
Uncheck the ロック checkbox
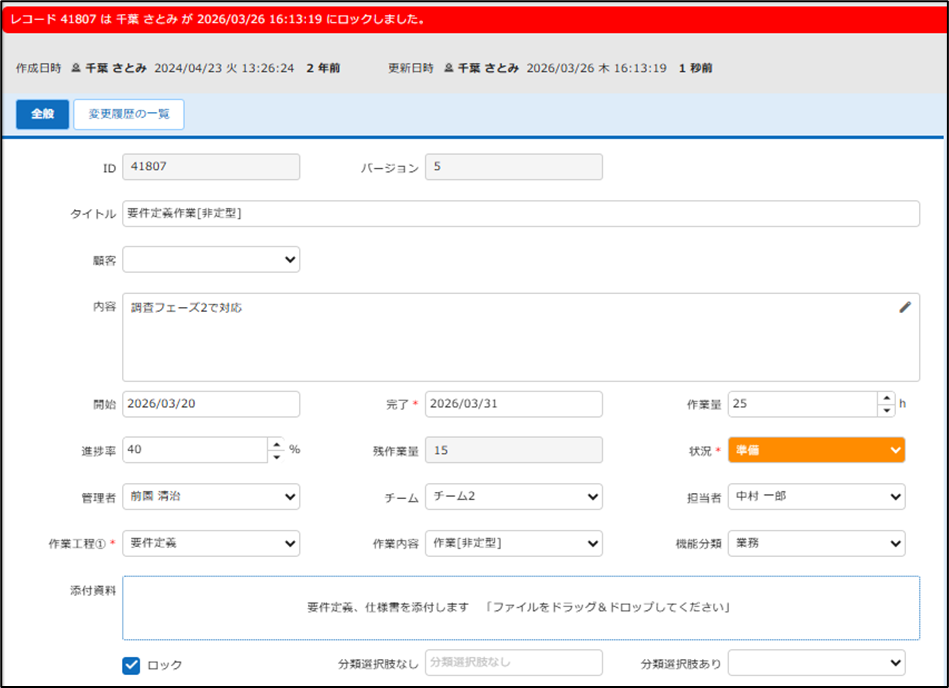131,665
